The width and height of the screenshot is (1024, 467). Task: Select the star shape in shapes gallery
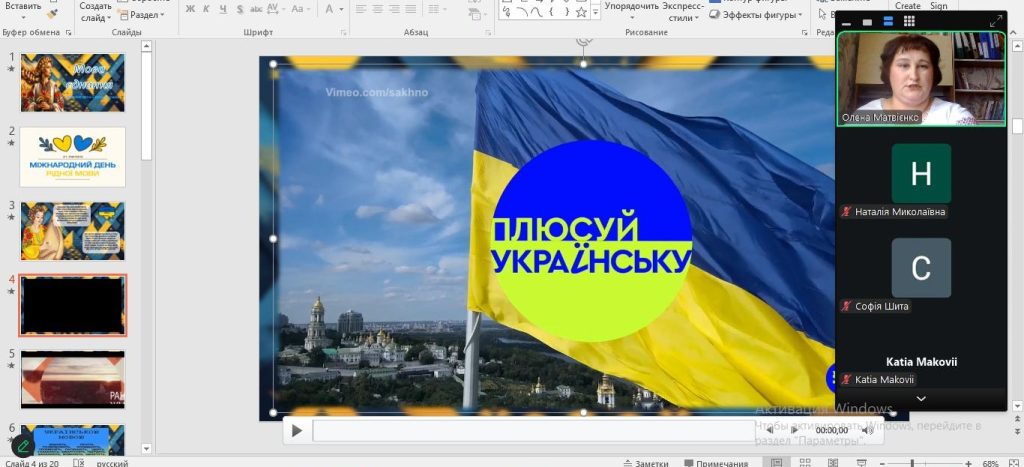point(581,12)
